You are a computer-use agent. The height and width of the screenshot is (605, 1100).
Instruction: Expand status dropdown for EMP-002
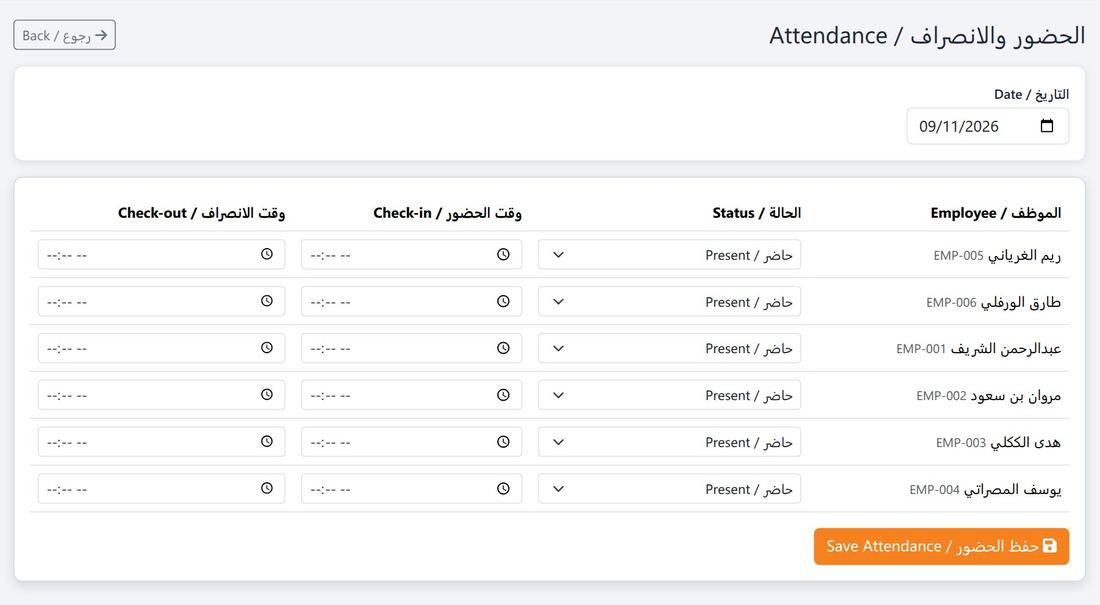pos(669,395)
